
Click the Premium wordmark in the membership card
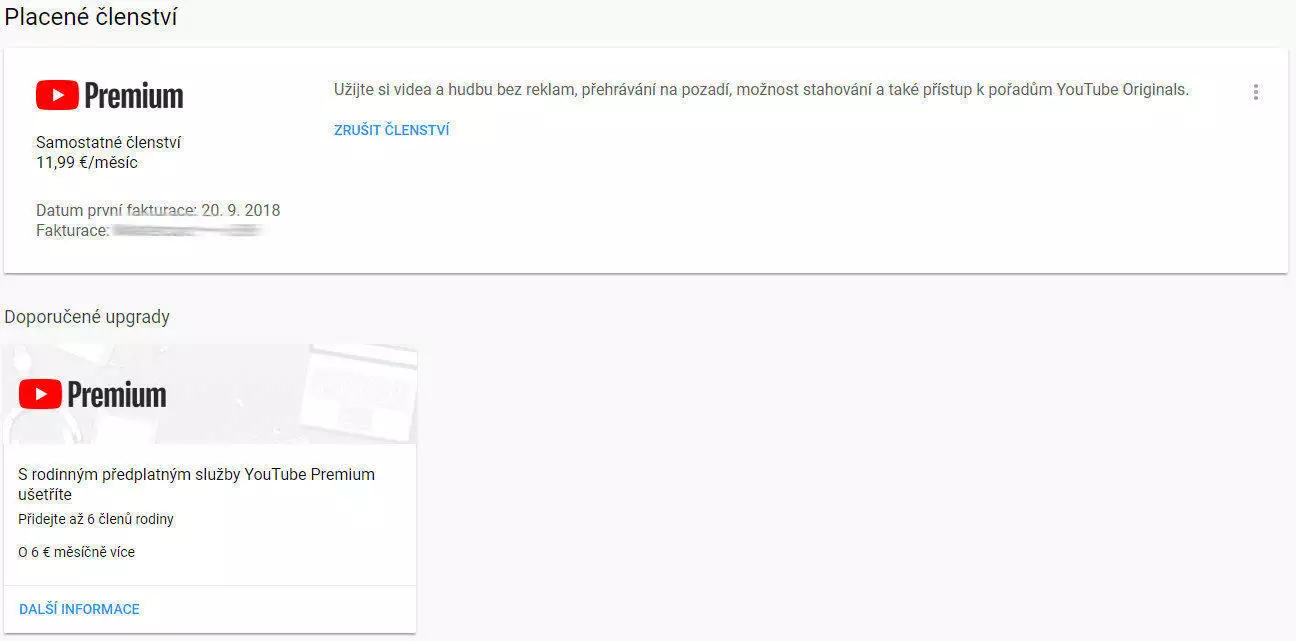134,96
